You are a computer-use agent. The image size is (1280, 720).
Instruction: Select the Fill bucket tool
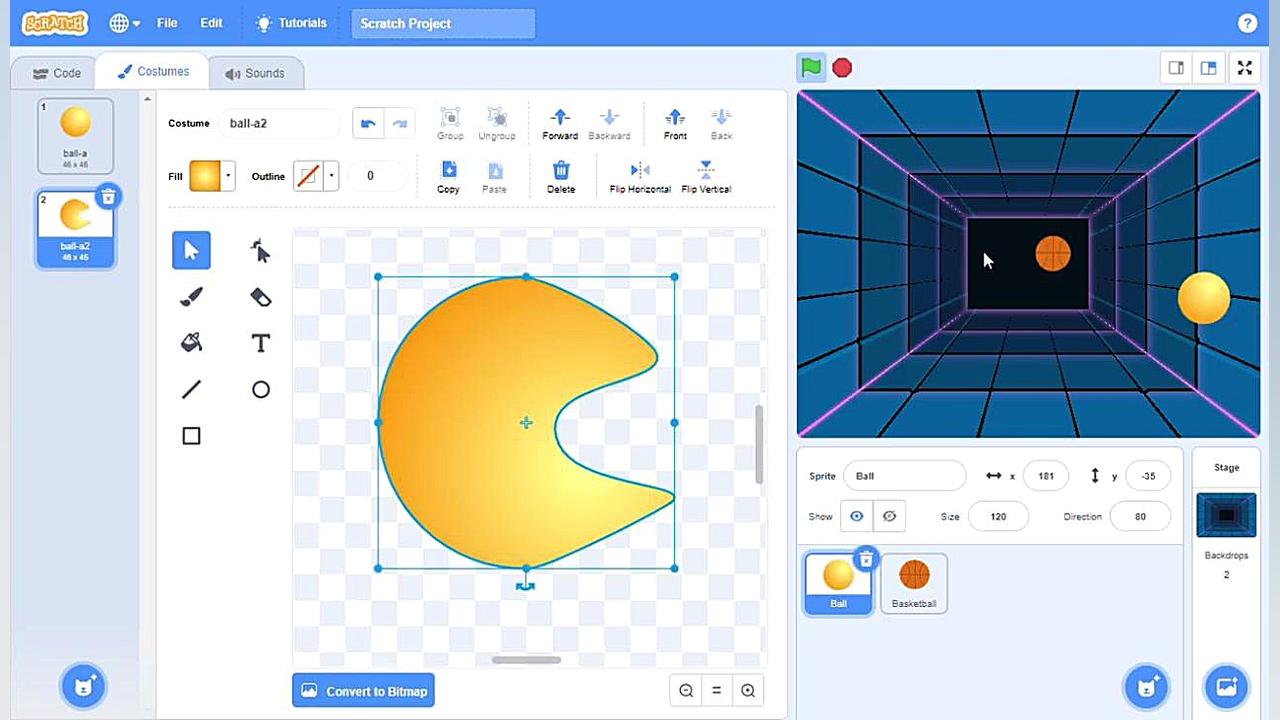[191, 343]
